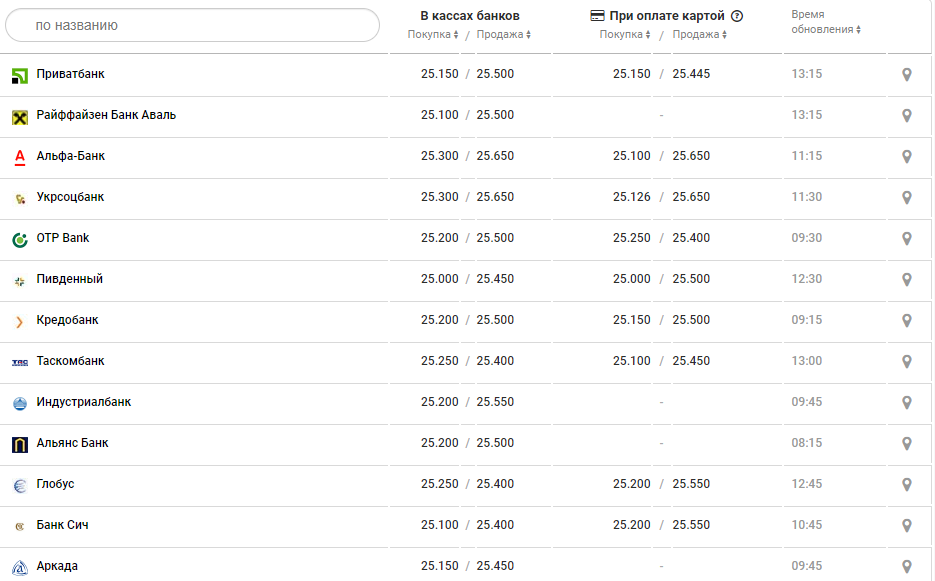
Task: Open the Укрсоцбанк bank link
Action: (70, 198)
